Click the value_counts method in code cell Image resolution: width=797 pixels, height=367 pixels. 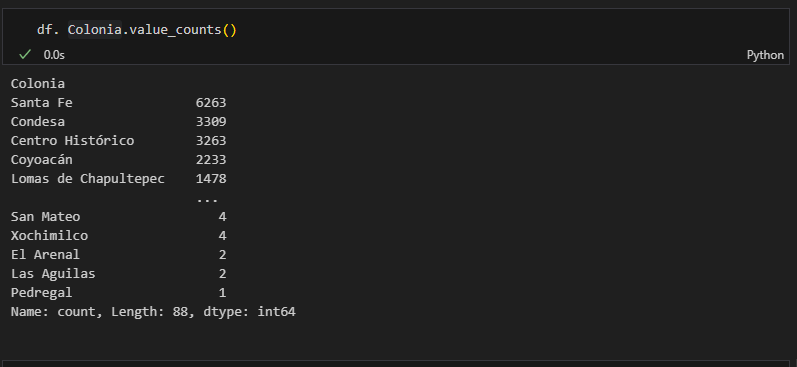[x=175, y=30]
